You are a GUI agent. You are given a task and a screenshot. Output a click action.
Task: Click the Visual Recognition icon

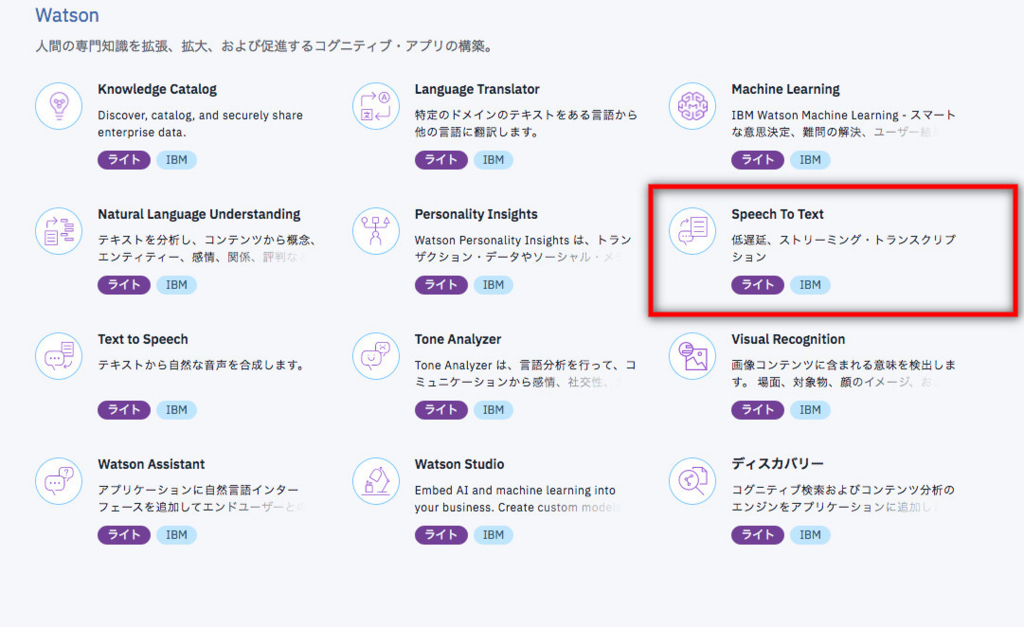pyautogui.click(x=692, y=356)
